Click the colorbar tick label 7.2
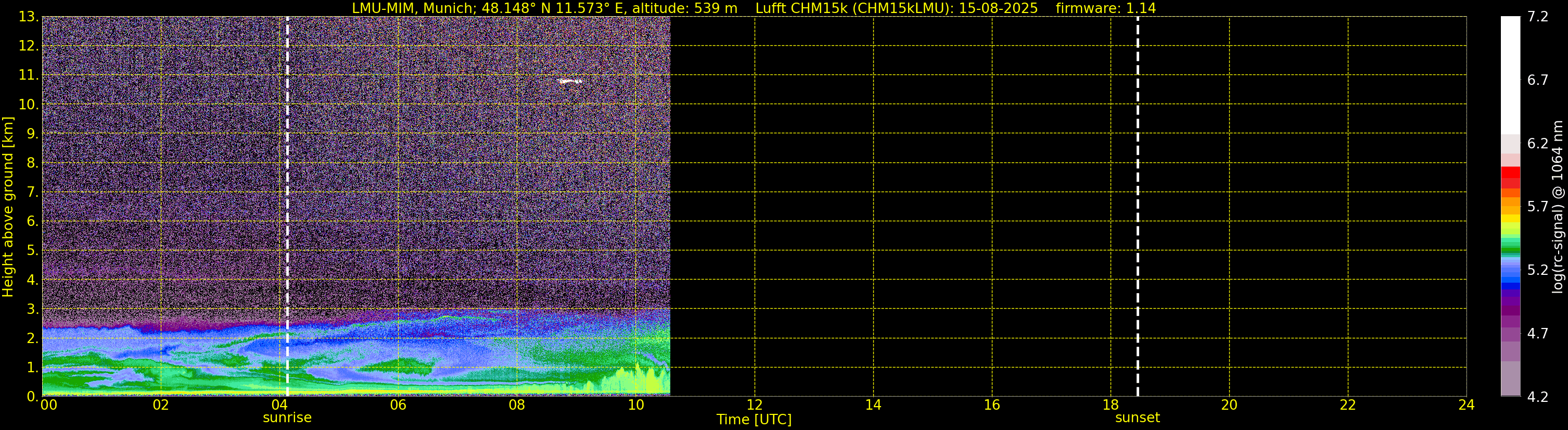 (1538, 17)
